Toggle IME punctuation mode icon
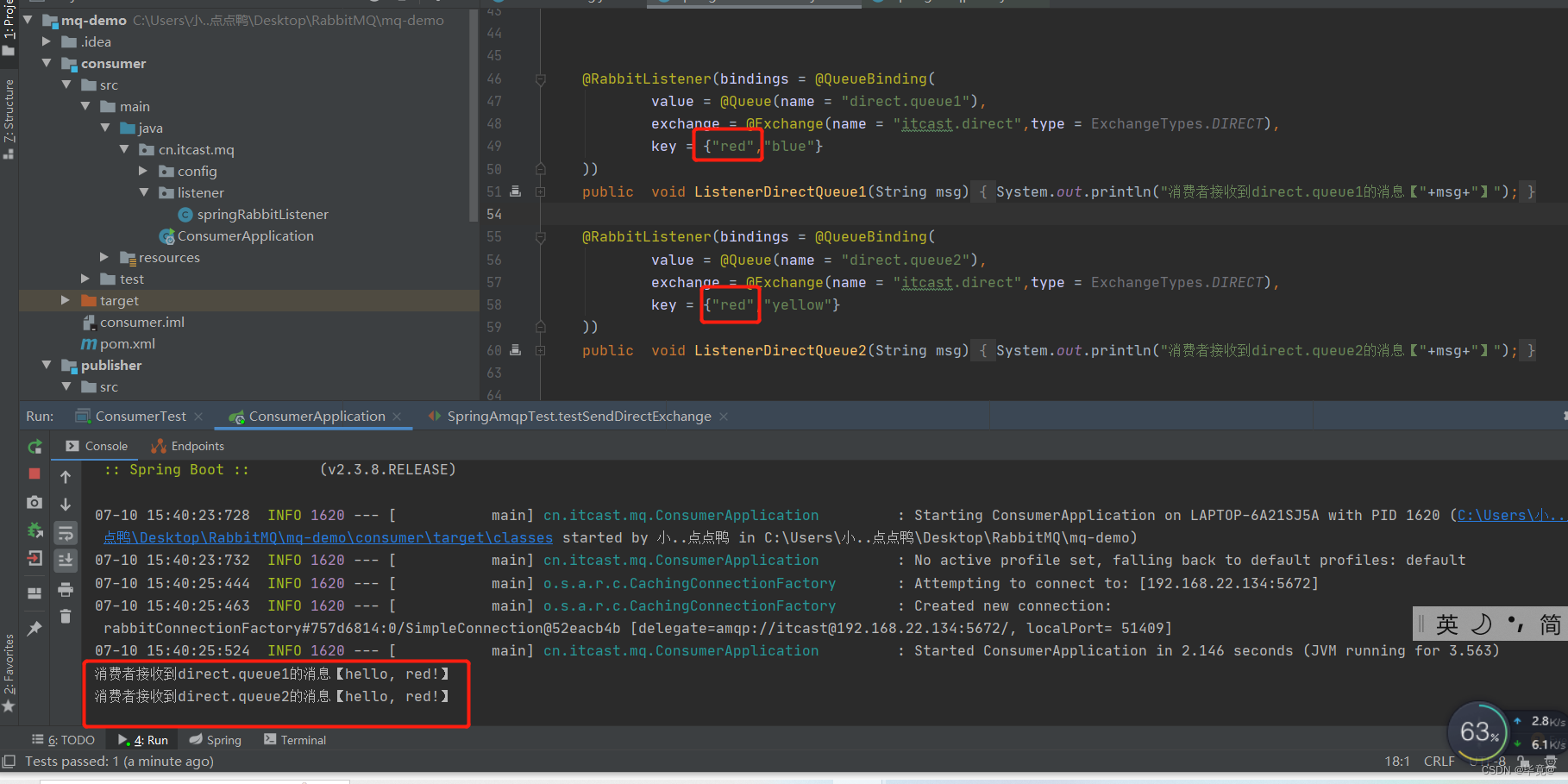Image resolution: width=1568 pixels, height=784 pixels. coord(1515,624)
